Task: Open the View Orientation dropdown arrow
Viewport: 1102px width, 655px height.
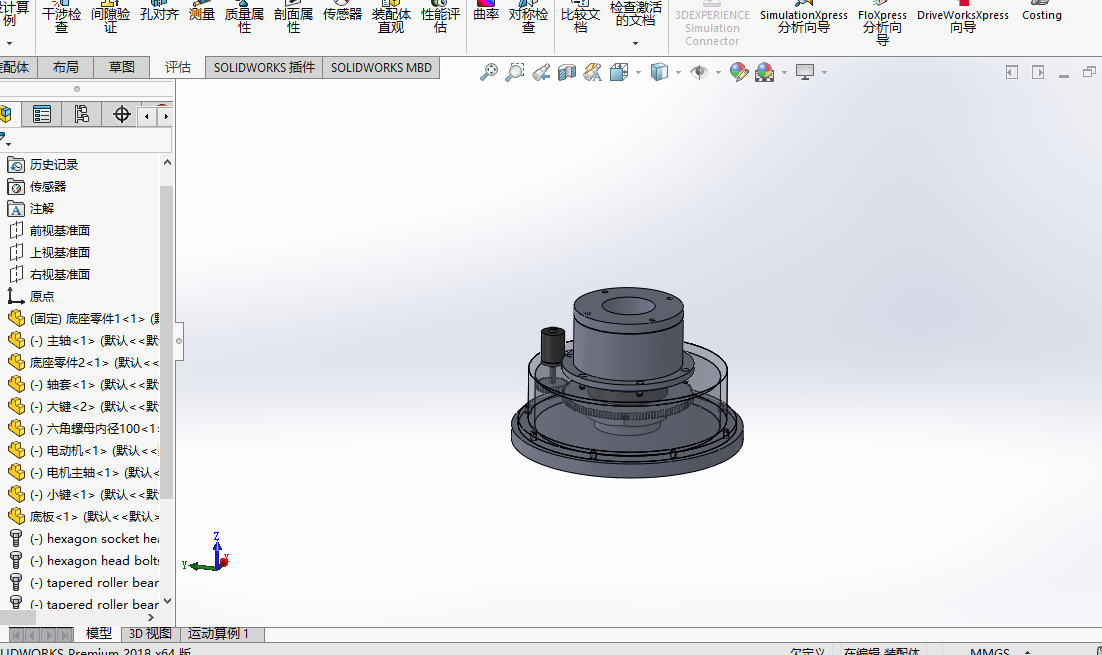Action: pos(638,72)
